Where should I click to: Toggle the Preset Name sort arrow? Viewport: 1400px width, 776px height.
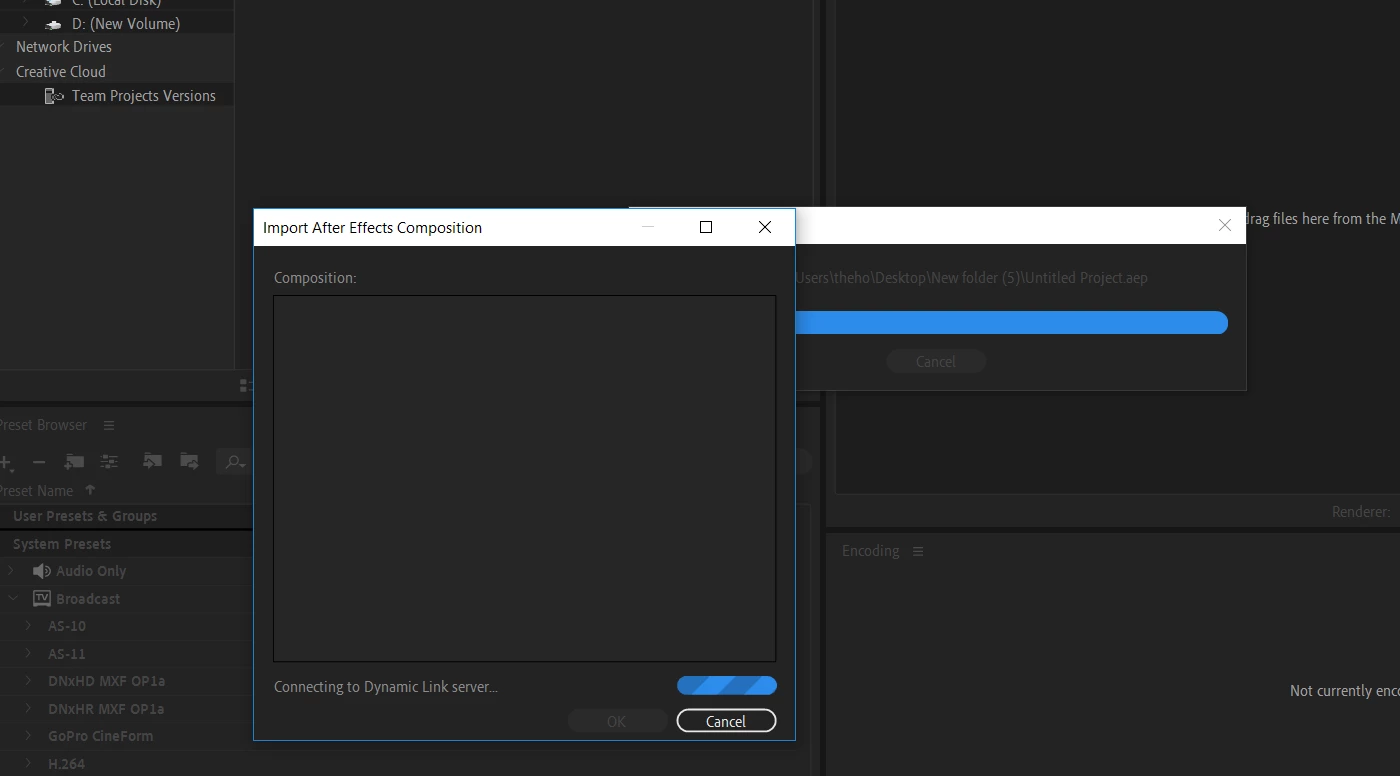pos(90,490)
